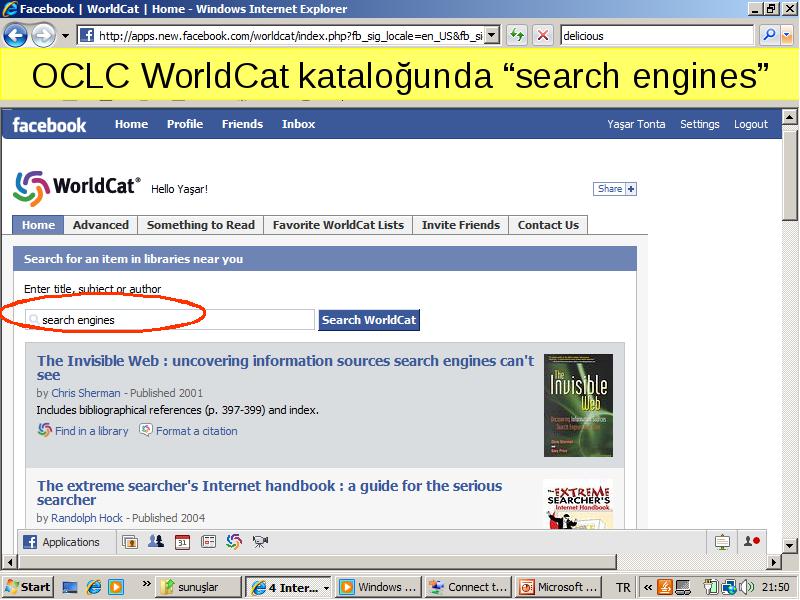800x600 pixels.
Task: Launch Windows Media Player from quick launch
Action: coord(116,587)
